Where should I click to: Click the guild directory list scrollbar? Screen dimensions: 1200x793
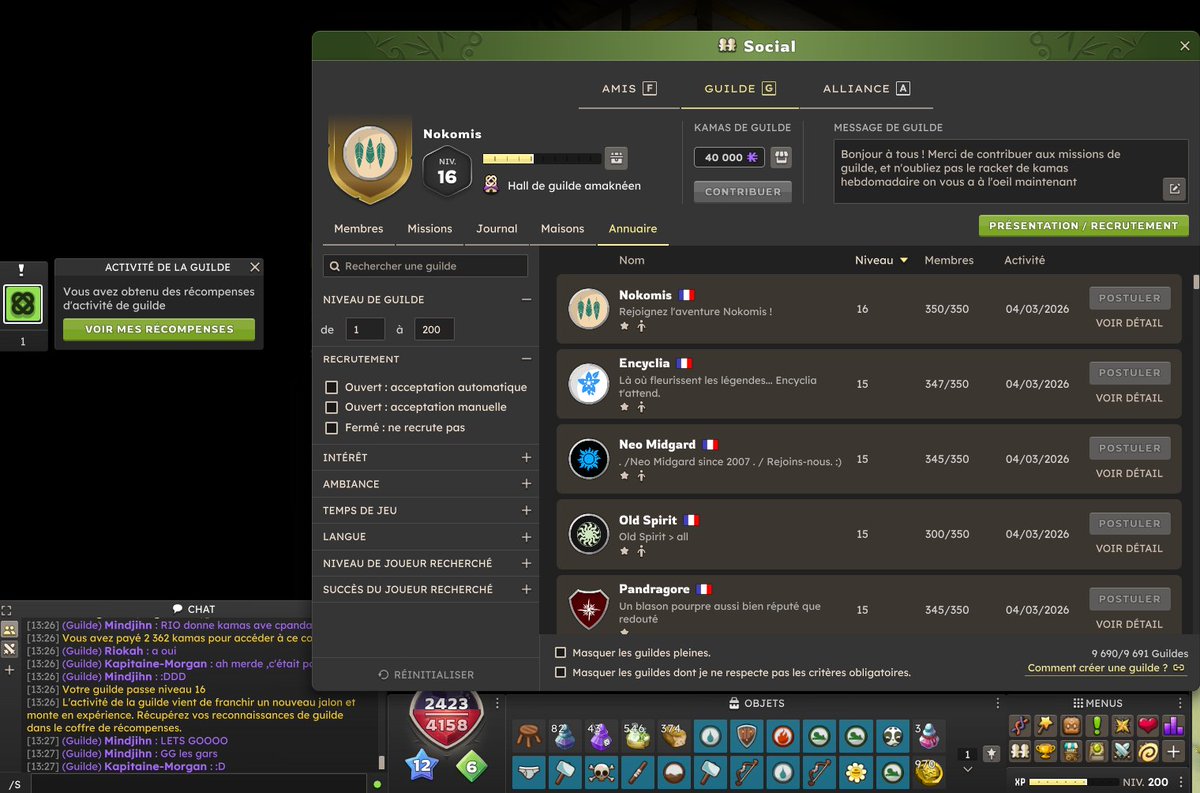[x=1195, y=282]
